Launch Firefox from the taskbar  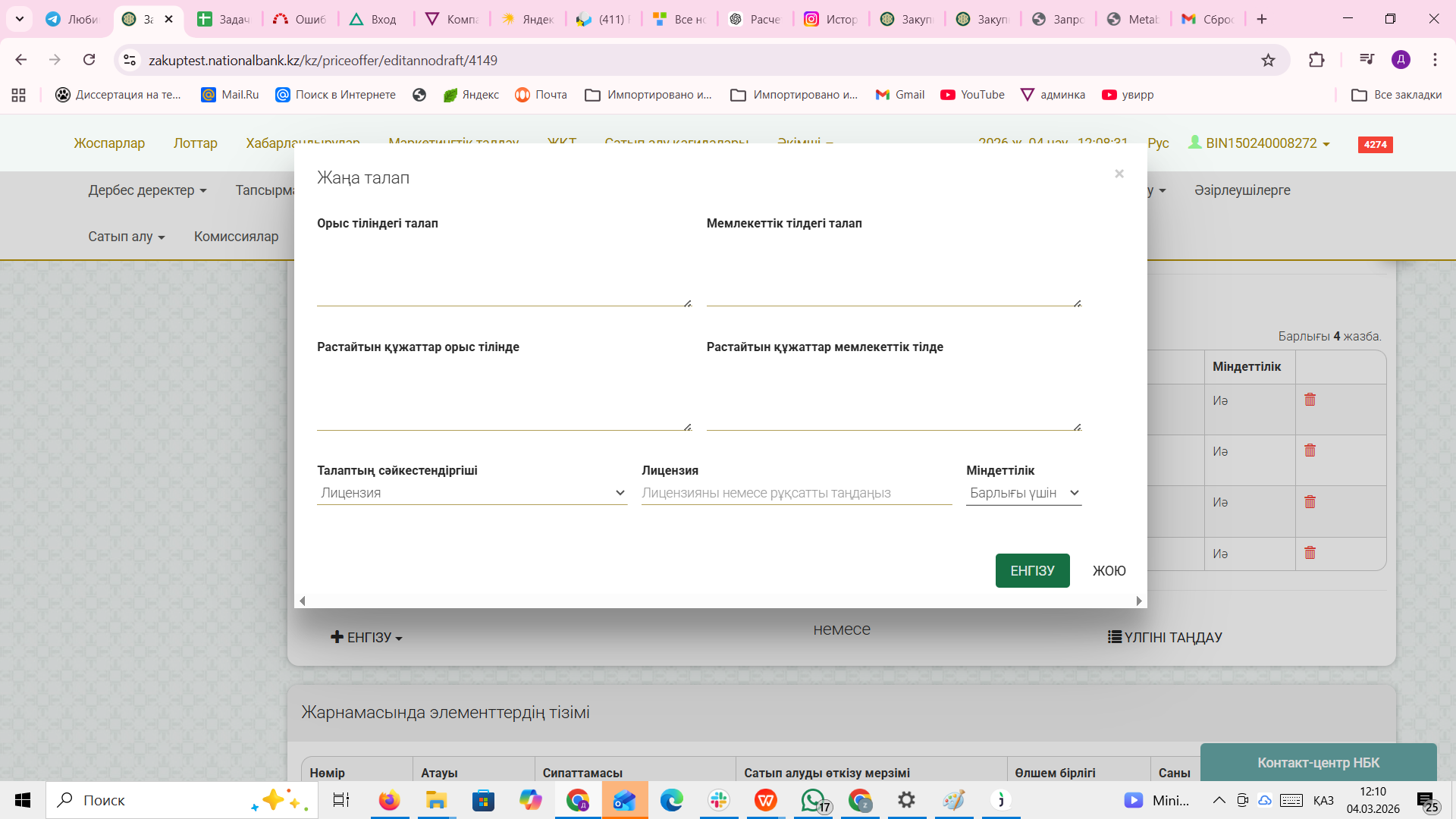coord(389,800)
